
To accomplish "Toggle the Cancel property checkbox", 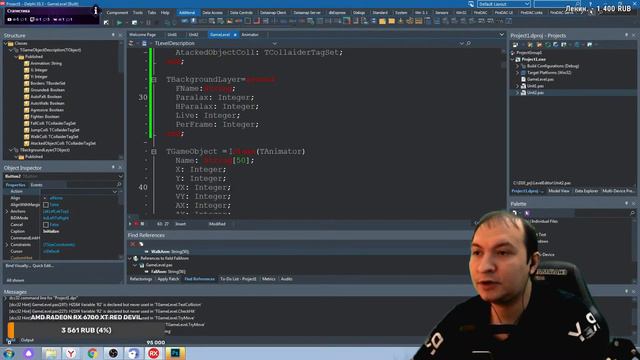I will [x=46, y=225].
